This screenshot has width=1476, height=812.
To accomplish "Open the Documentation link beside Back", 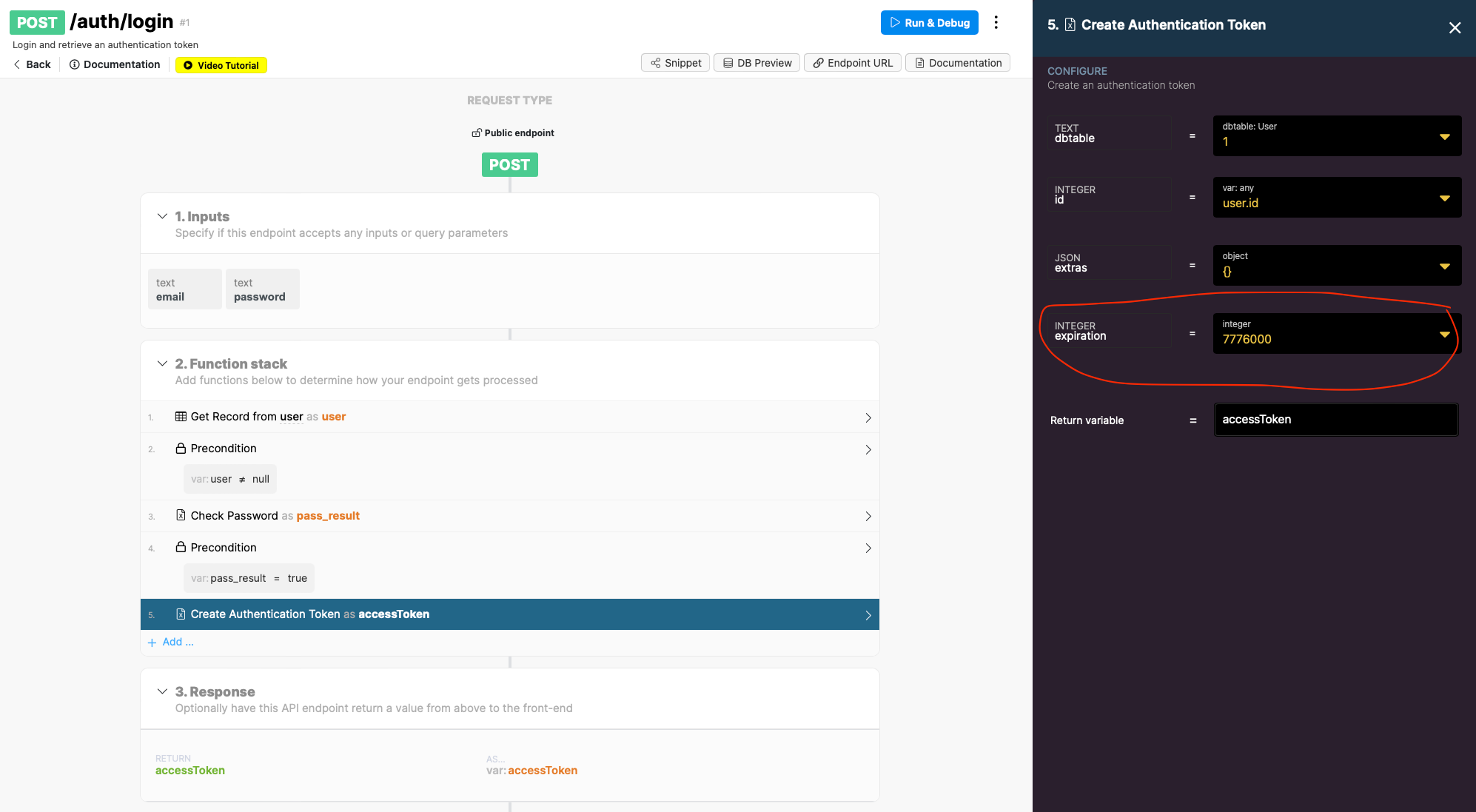I will click(x=115, y=64).
